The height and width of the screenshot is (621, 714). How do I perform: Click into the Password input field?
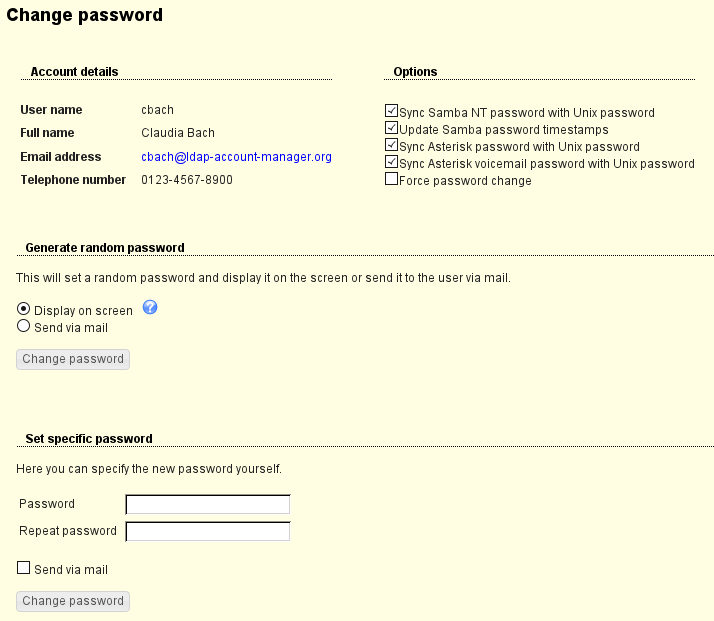[207, 504]
